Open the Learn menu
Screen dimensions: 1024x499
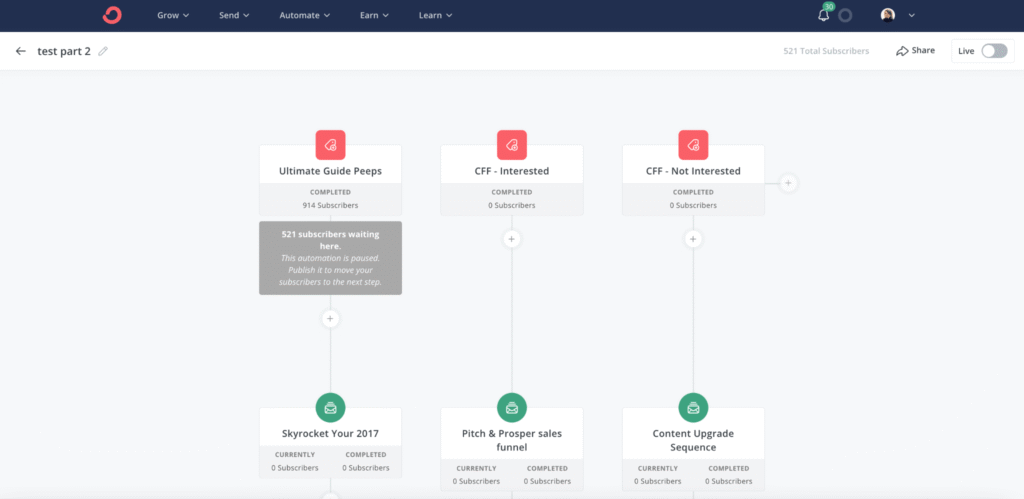tap(435, 15)
